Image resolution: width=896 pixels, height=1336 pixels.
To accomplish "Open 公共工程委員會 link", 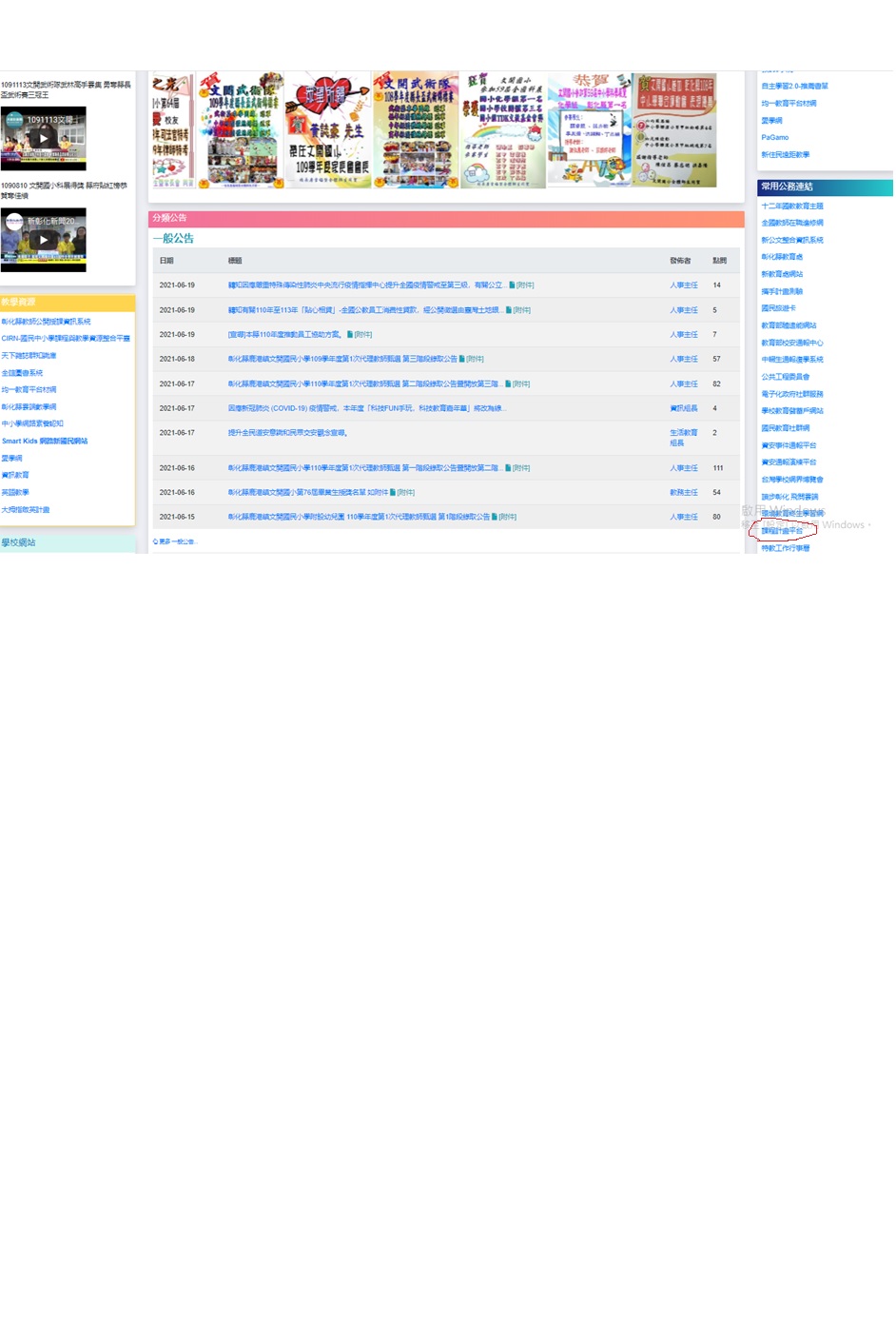I will coord(786,378).
